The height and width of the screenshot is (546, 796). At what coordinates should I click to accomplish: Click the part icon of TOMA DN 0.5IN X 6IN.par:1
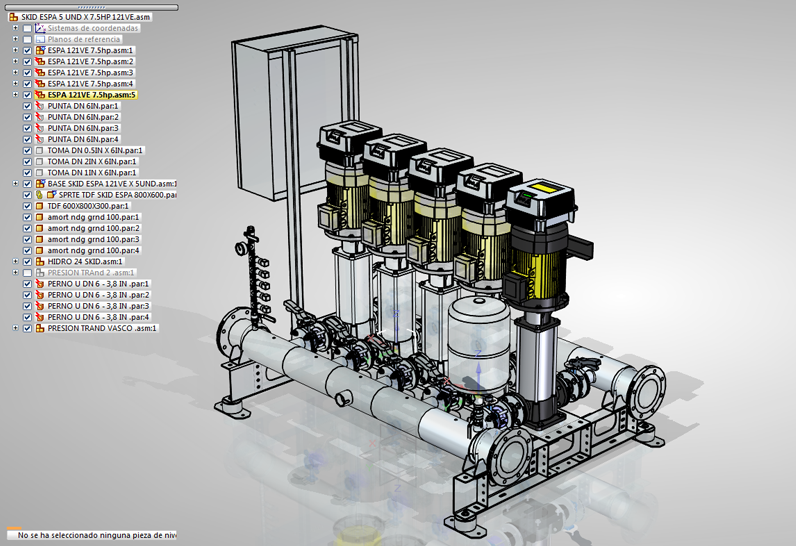point(40,151)
